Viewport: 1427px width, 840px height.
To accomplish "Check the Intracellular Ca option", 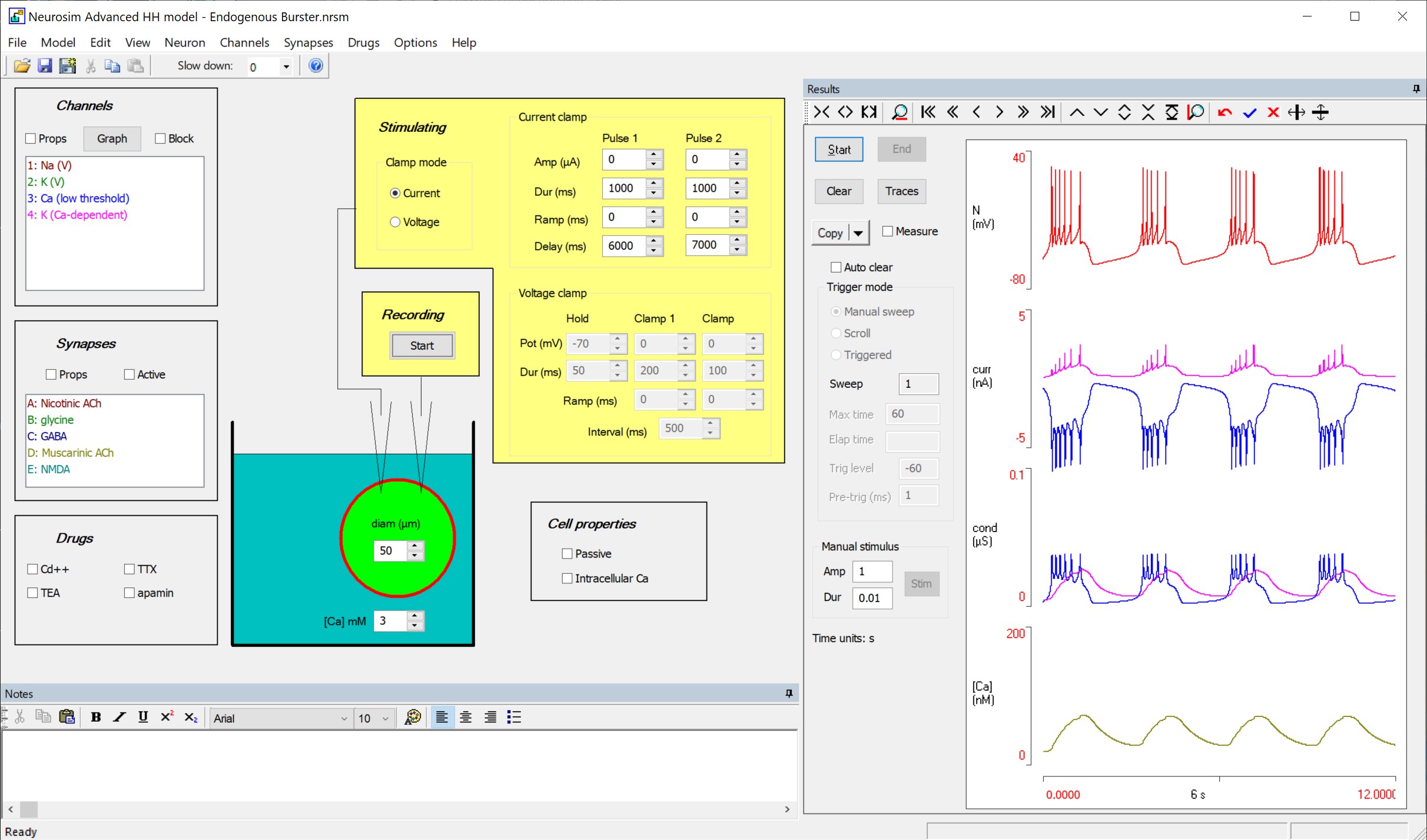I will [567, 579].
